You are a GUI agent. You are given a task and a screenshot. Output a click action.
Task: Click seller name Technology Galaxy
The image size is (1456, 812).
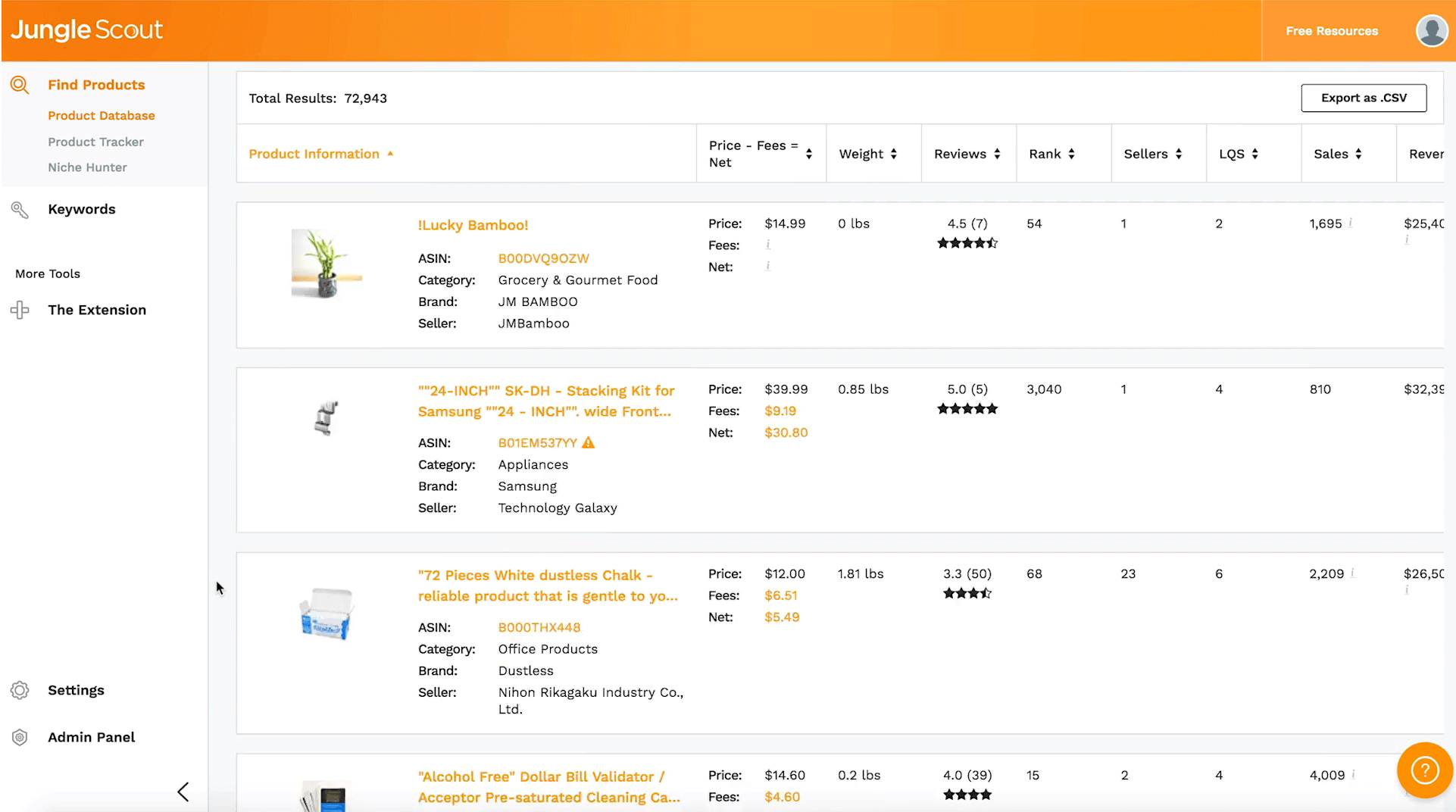coord(558,508)
